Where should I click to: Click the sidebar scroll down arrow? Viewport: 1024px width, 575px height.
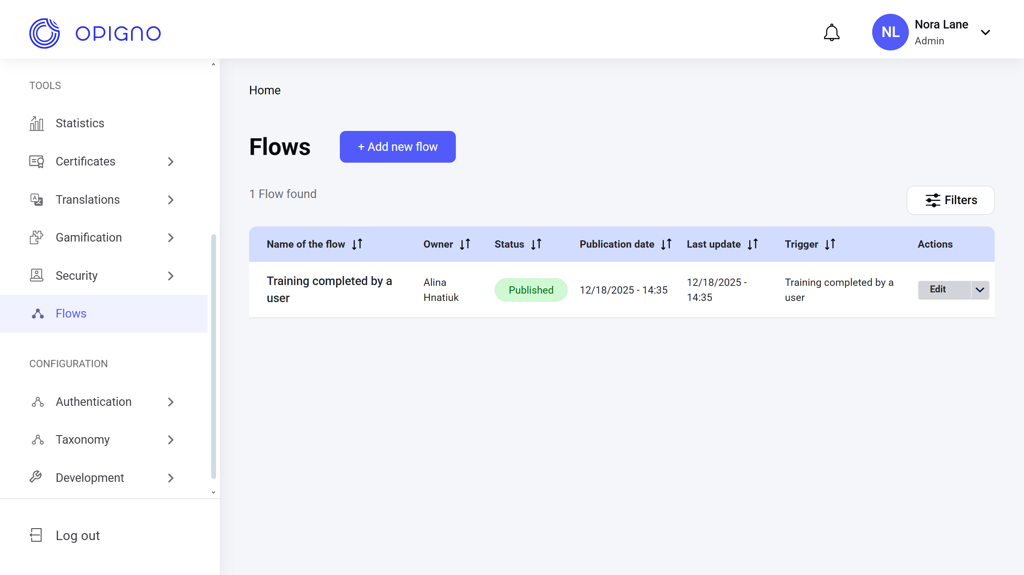(x=213, y=493)
